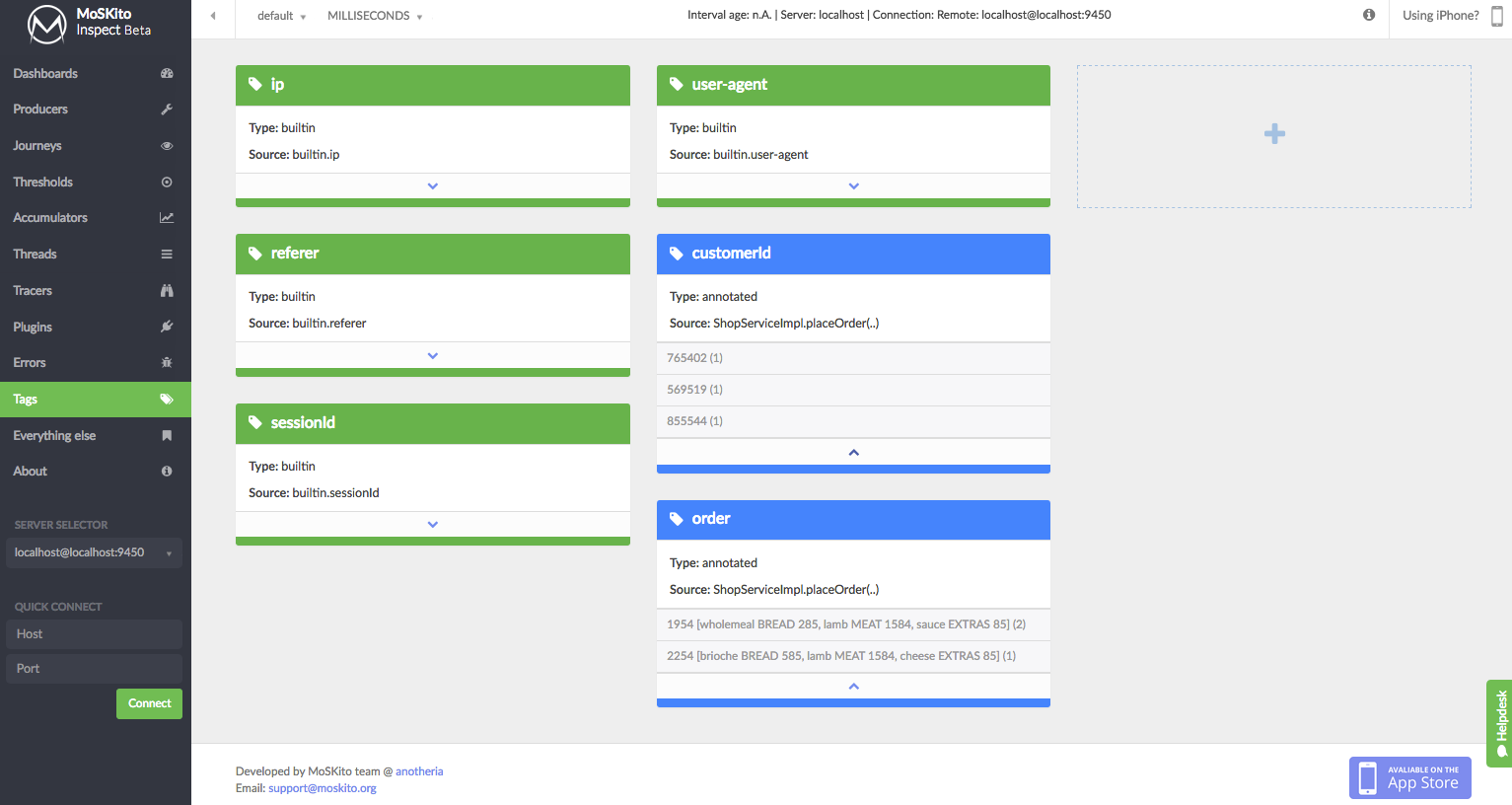This screenshot has width=1512, height=805.
Task: Open the default interval dropdown
Action: click(x=281, y=16)
